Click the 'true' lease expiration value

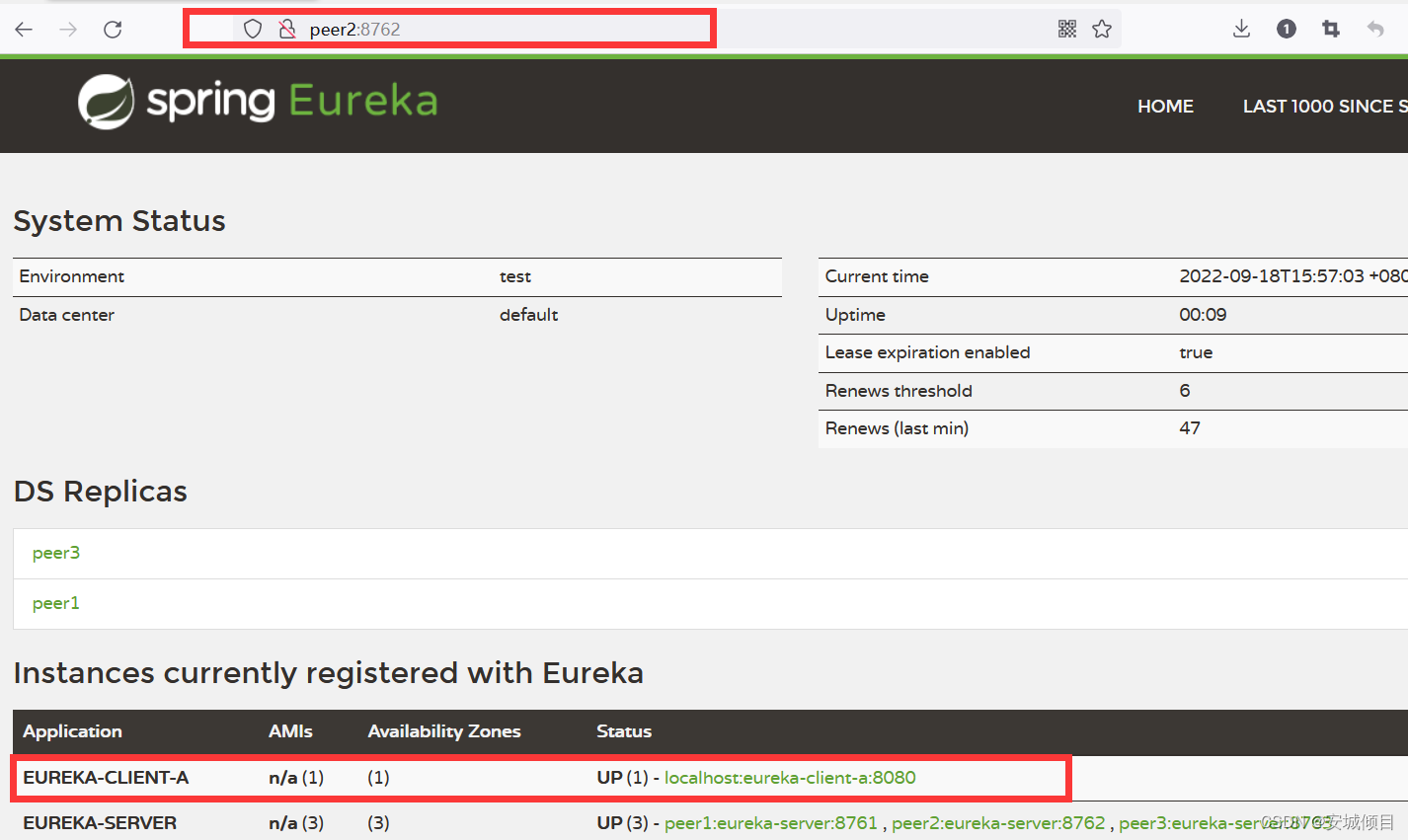point(1196,352)
